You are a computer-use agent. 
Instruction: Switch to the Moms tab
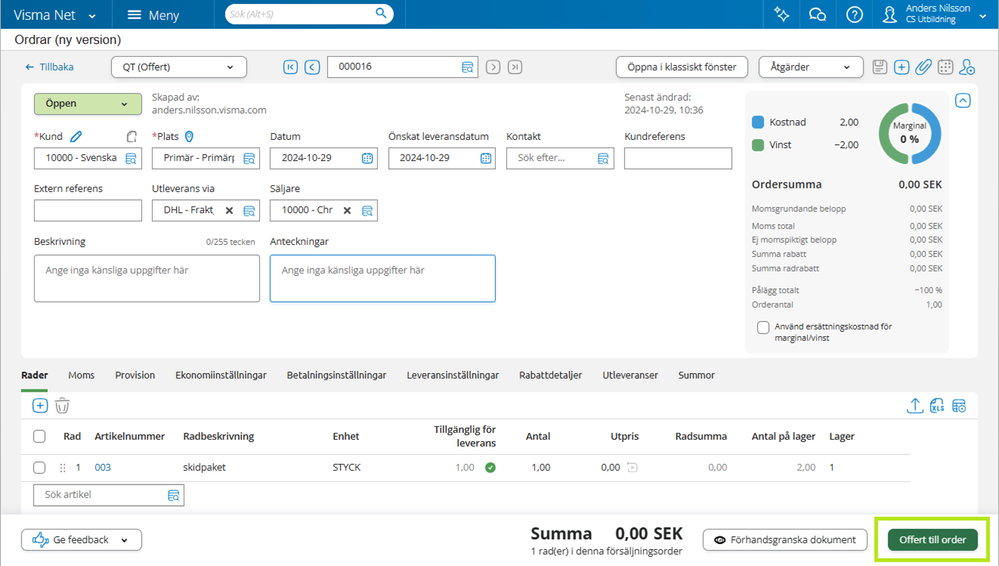pyautogui.click(x=81, y=375)
